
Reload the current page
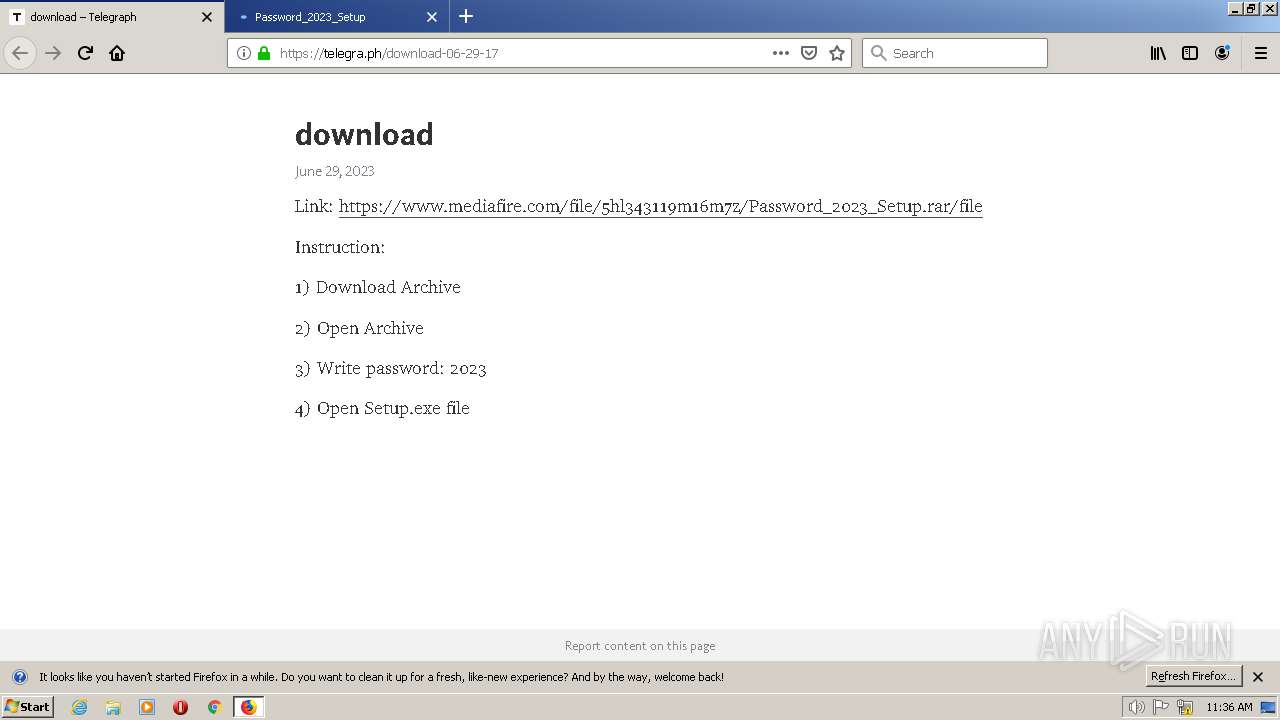[85, 53]
